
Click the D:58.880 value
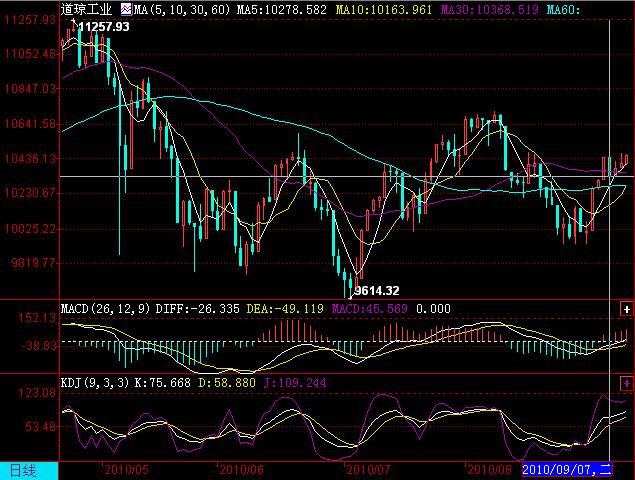[x=227, y=383]
